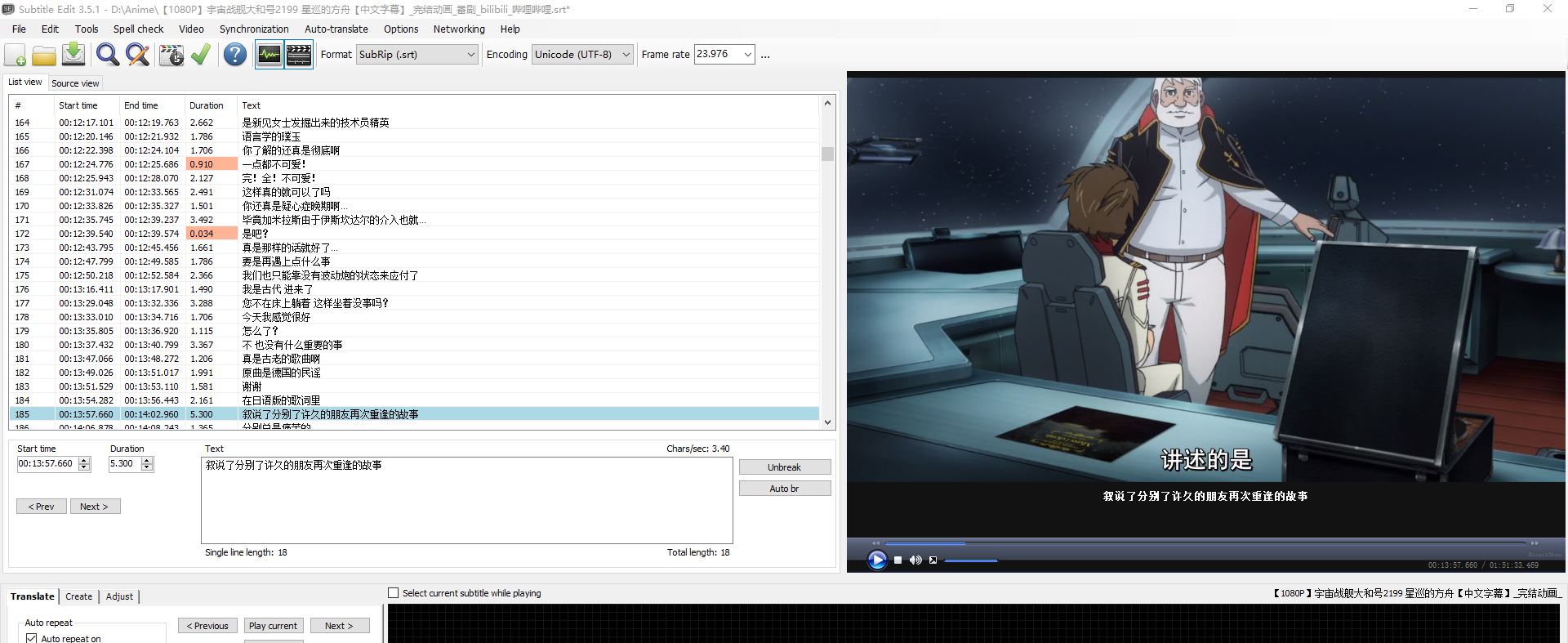Toggle fullscreen in the video player

(933, 560)
